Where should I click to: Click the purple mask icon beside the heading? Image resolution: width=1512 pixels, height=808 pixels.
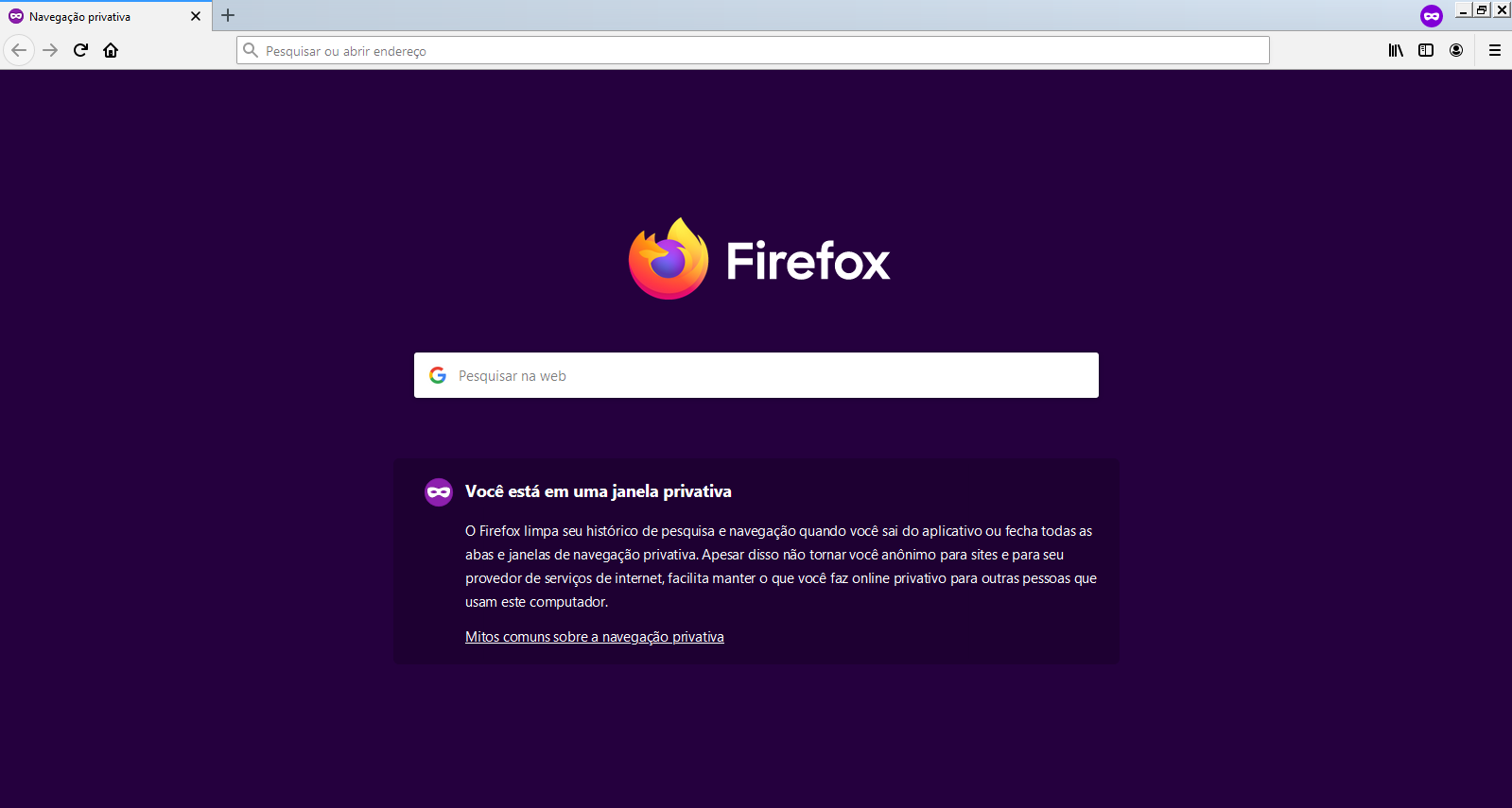439,491
